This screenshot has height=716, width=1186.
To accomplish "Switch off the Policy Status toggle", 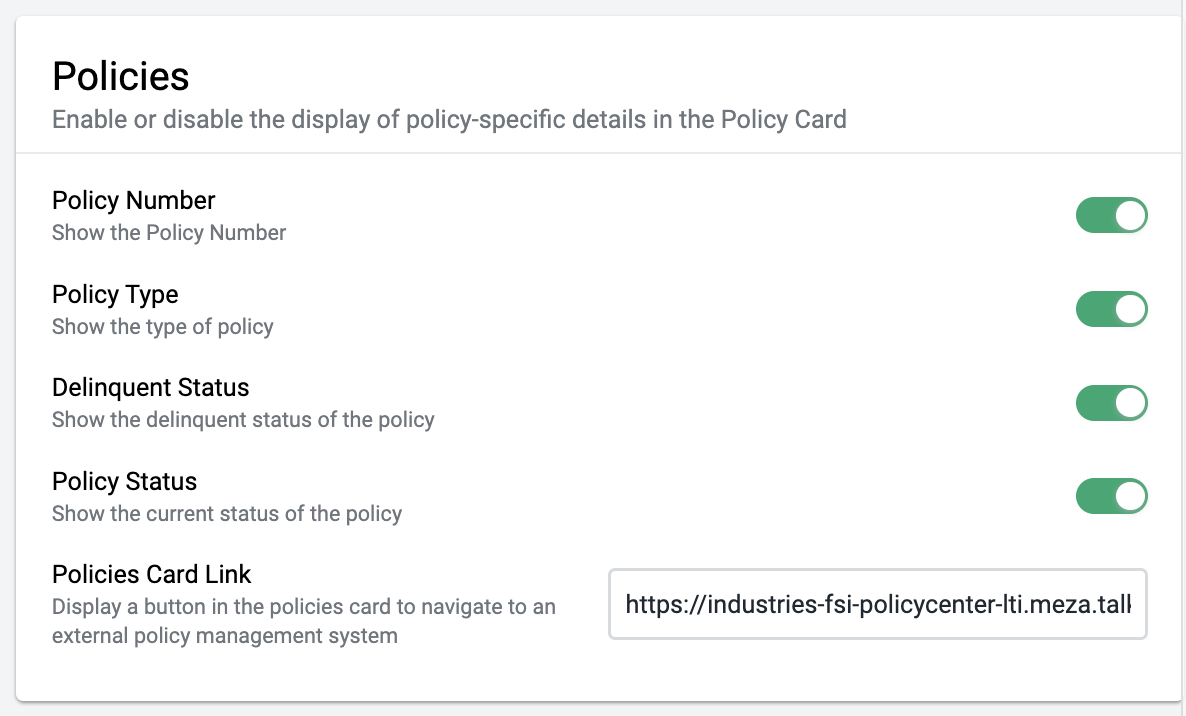I will (1112, 496).
